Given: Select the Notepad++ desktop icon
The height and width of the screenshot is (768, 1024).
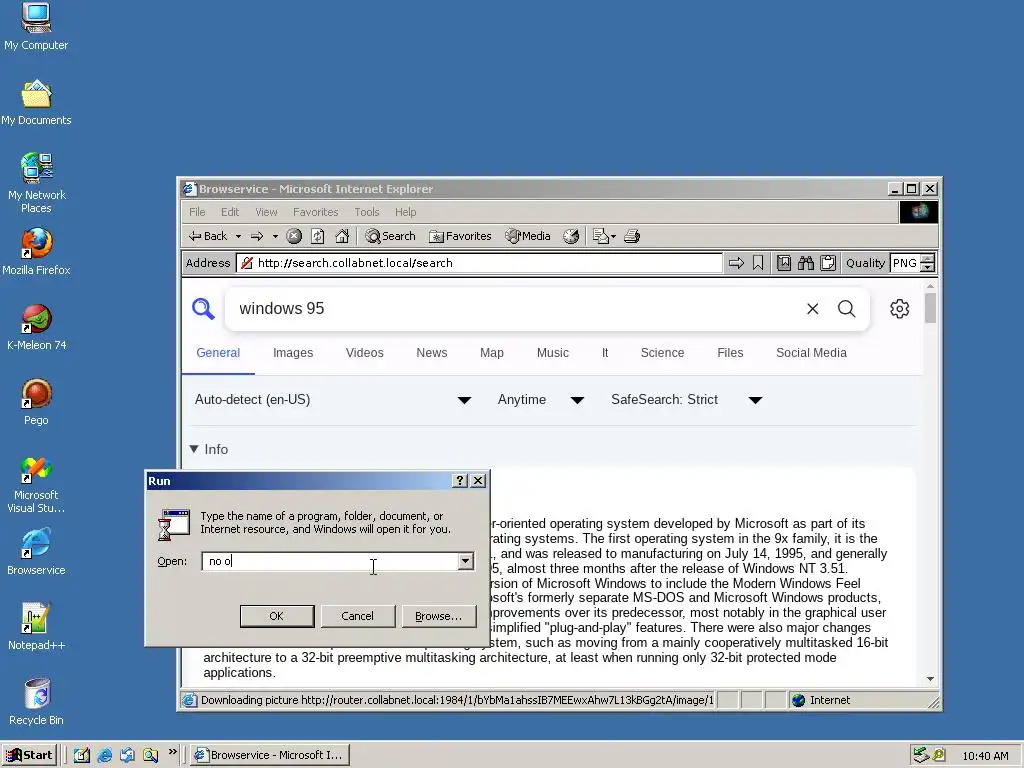Looking at the screenshot, I should point(36,627).
